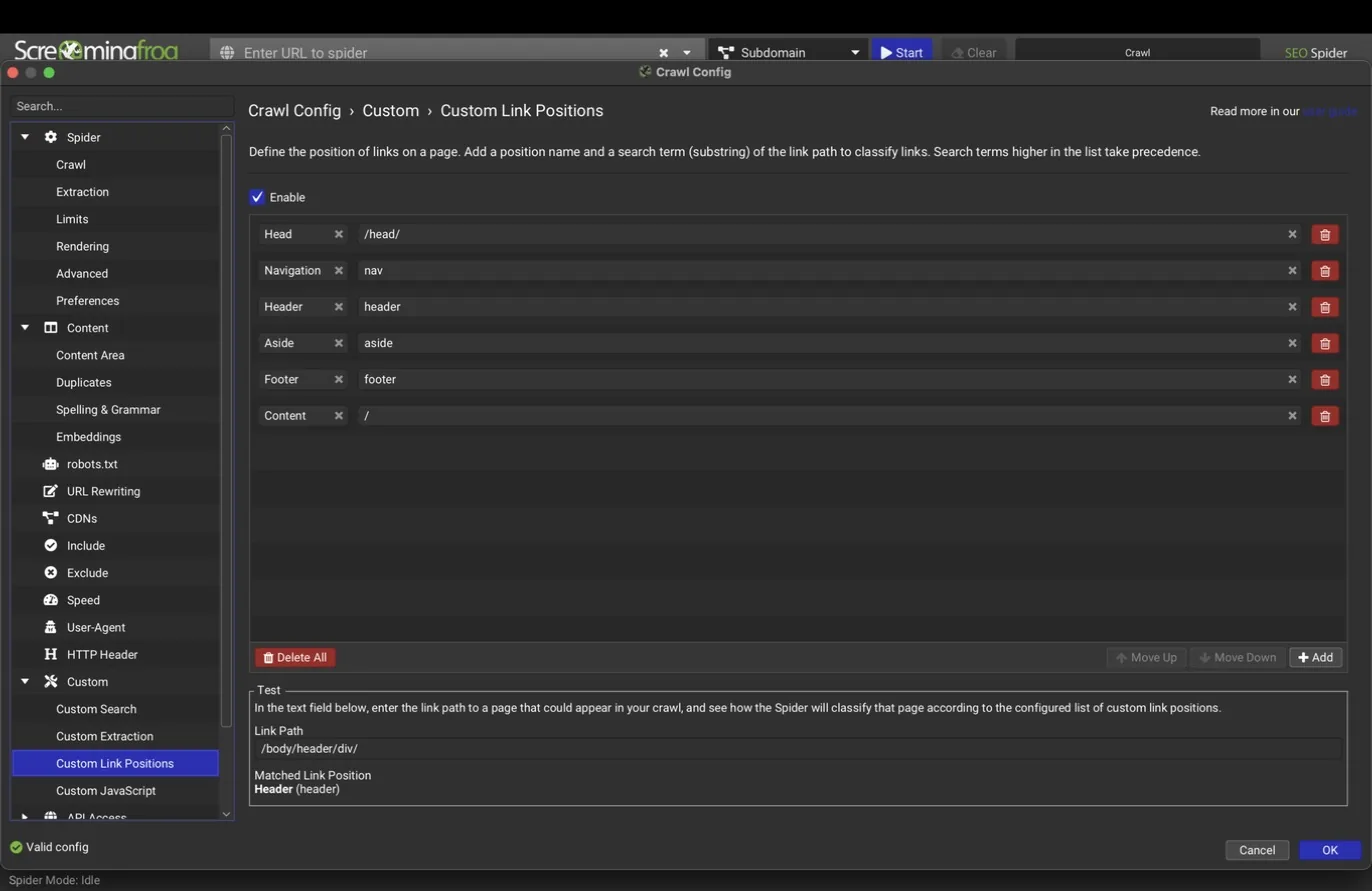The height and width of the screenshot is (891, 1372).
Task: Clear the /head/ search term field
Action: pyautogui.click(x=1292, y=234)
